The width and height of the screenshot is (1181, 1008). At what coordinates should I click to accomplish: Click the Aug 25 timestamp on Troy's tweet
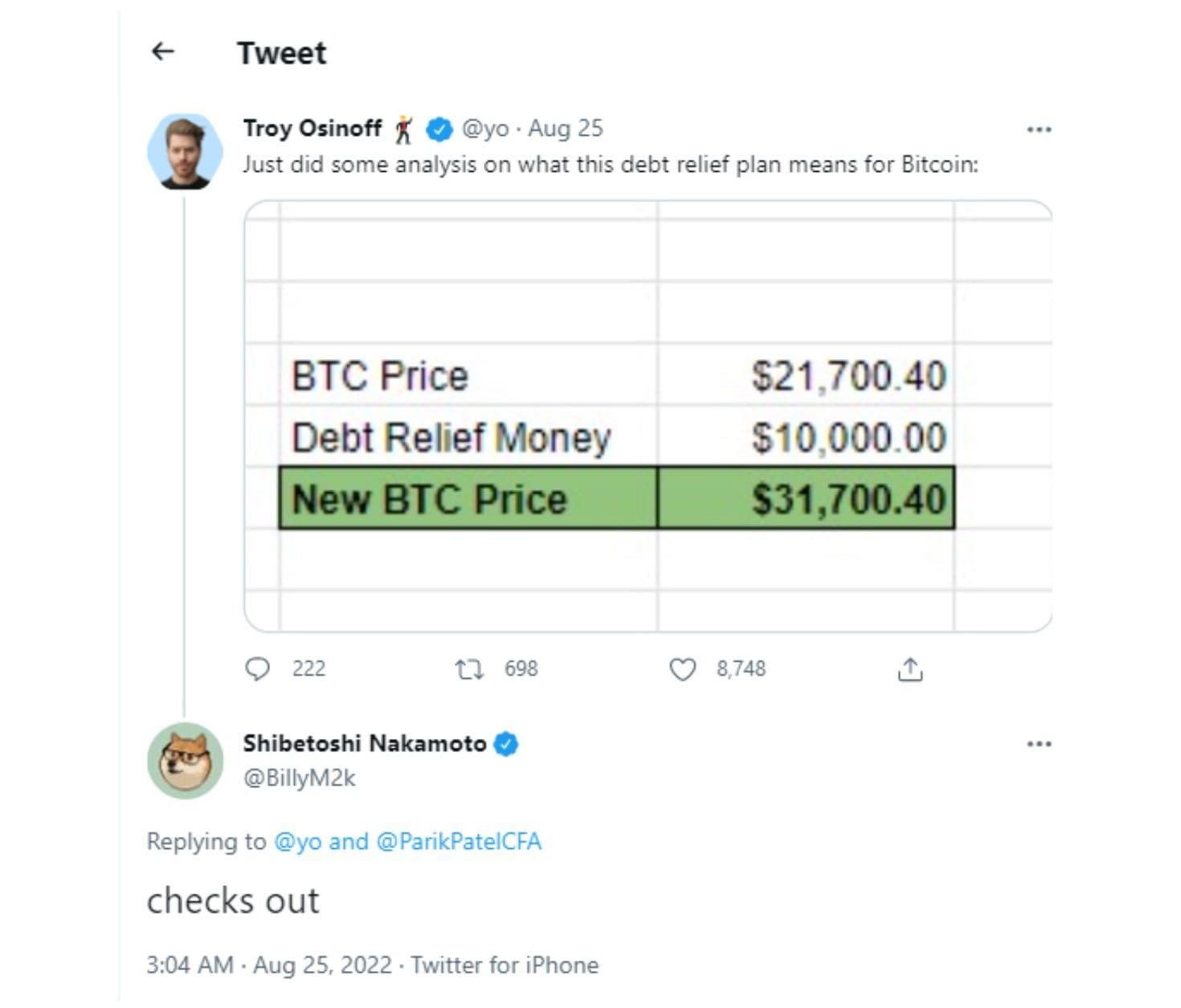[x=566, y=127]
